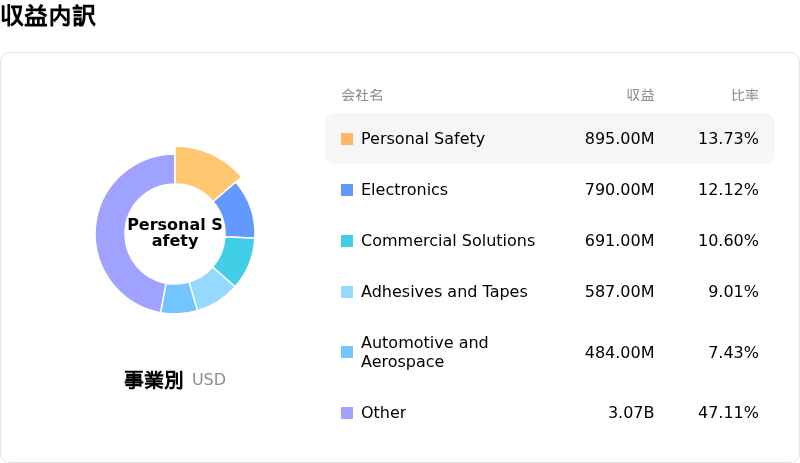Click the cyan Commercial Solutions legend swatch
The image size is (800, 463).
(347, 241)
